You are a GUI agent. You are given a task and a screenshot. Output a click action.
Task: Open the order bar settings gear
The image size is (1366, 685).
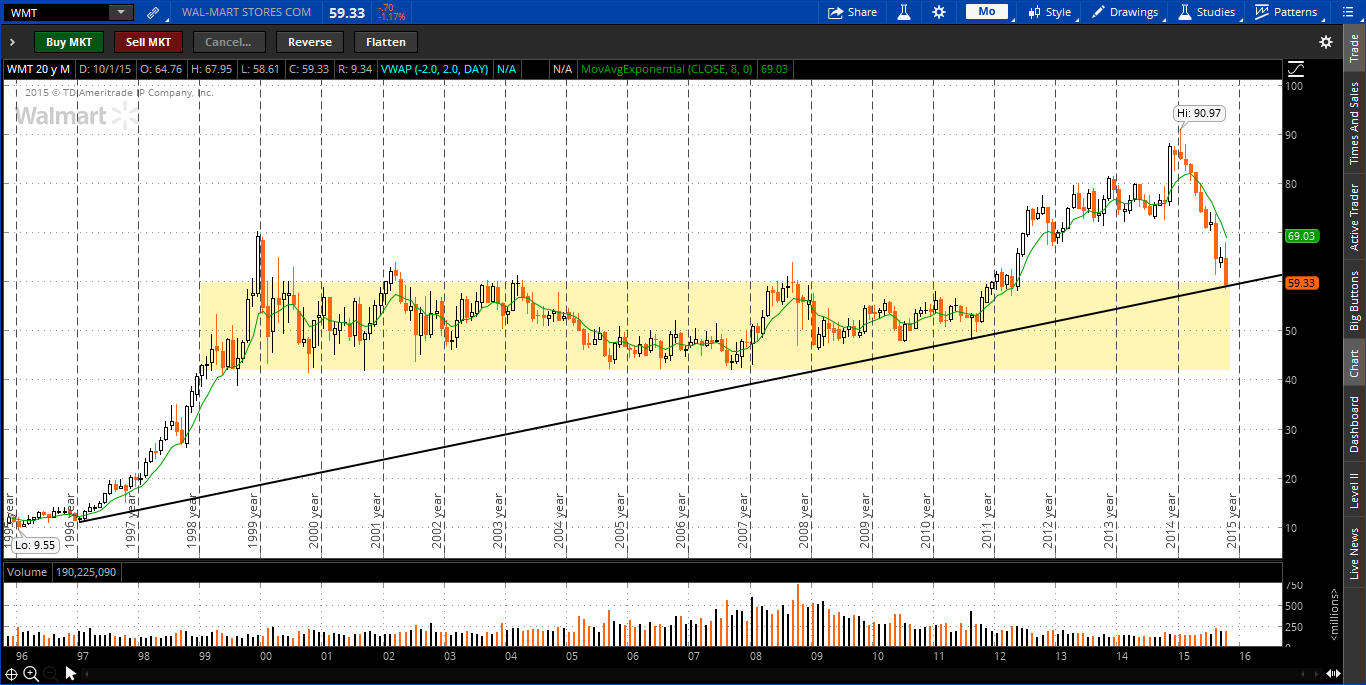tap(1326, 42)
